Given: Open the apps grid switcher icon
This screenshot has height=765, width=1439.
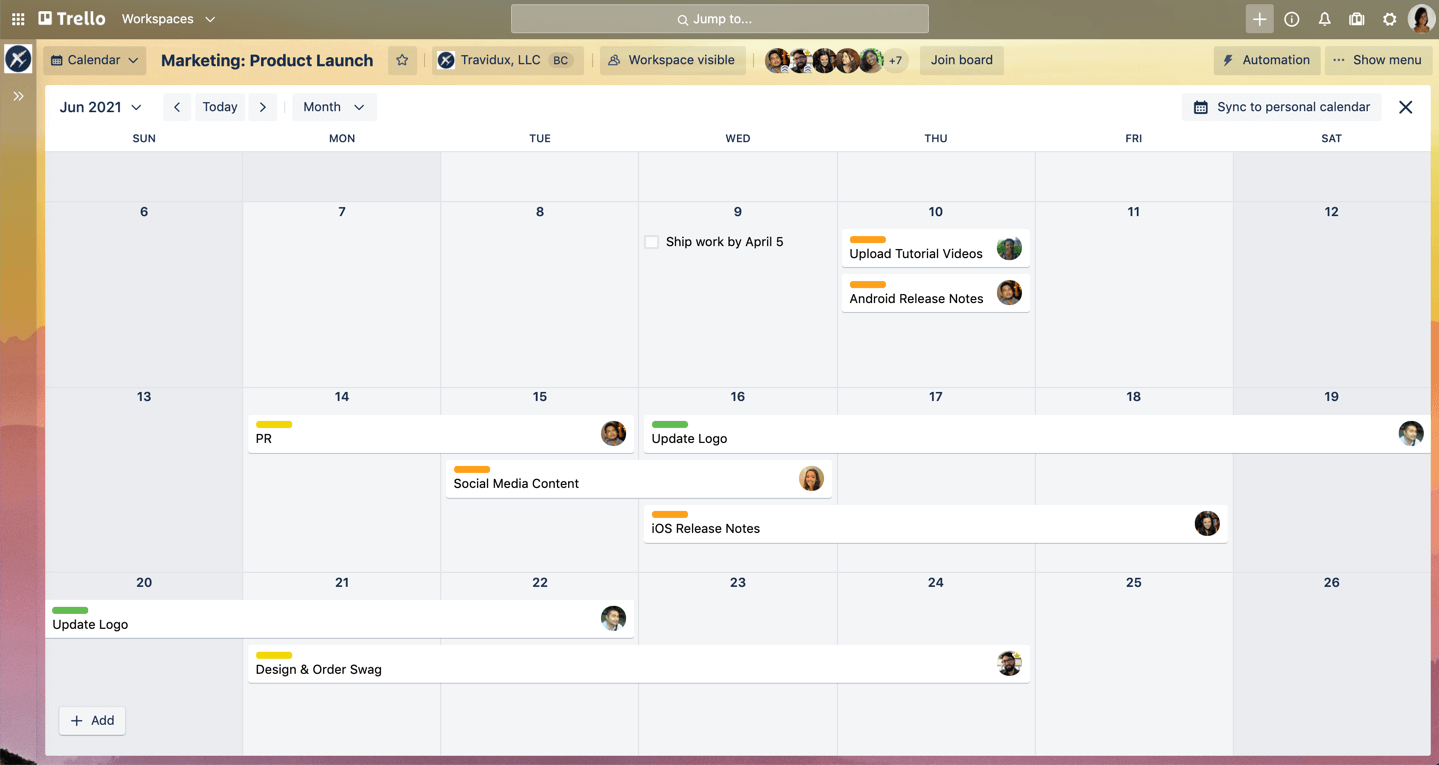Looking at the screenshot, I should pos(18,19).
